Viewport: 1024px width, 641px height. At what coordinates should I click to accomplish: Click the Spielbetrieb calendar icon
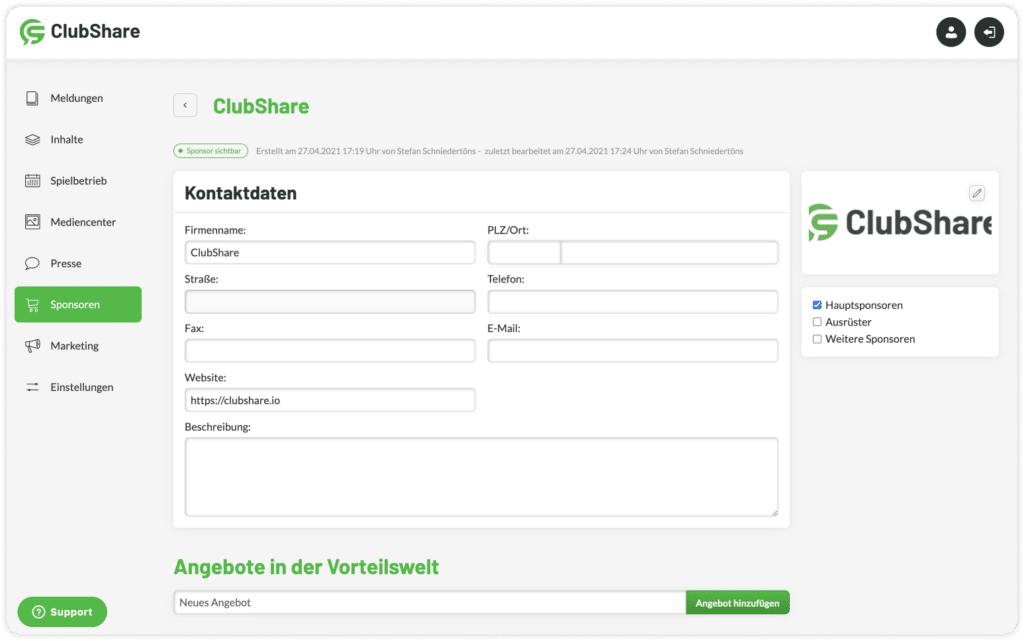(x=32, y=181)
